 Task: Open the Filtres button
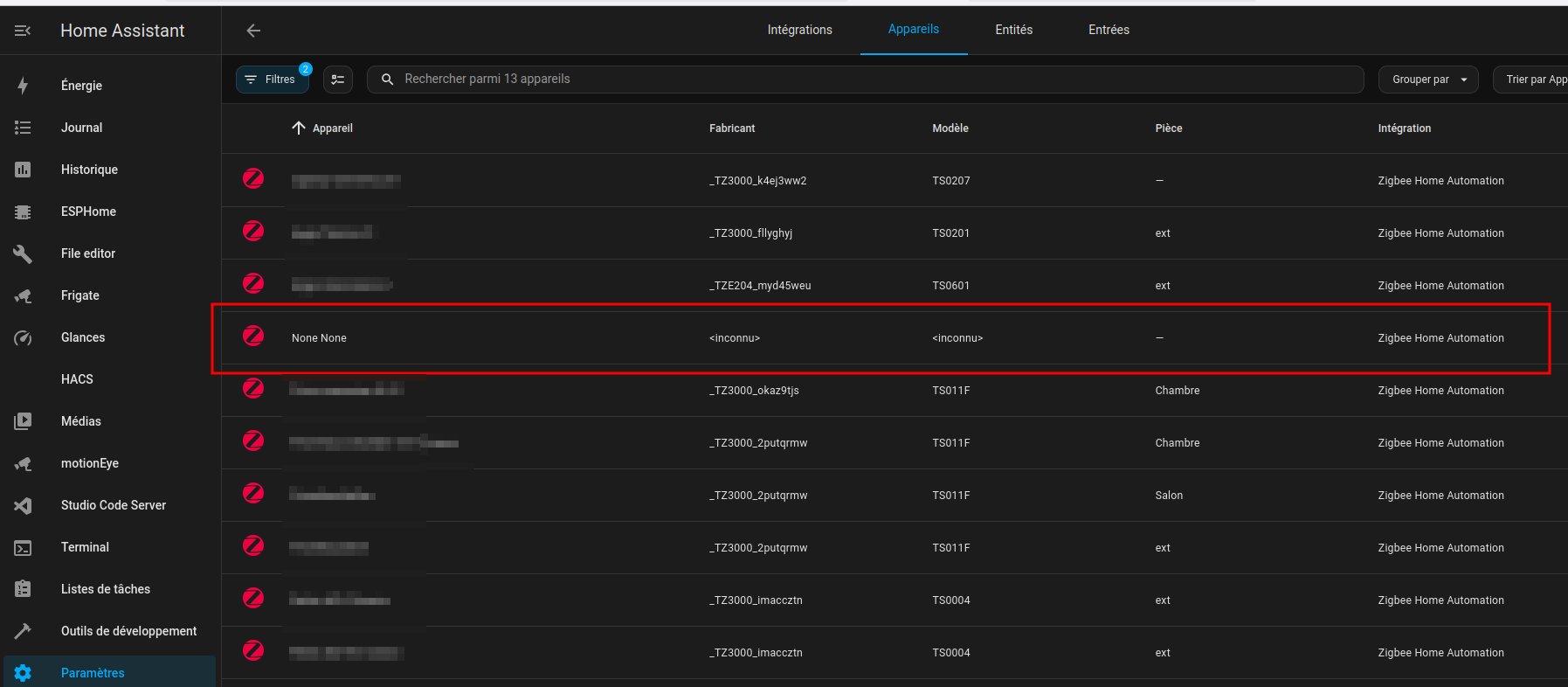273,80
